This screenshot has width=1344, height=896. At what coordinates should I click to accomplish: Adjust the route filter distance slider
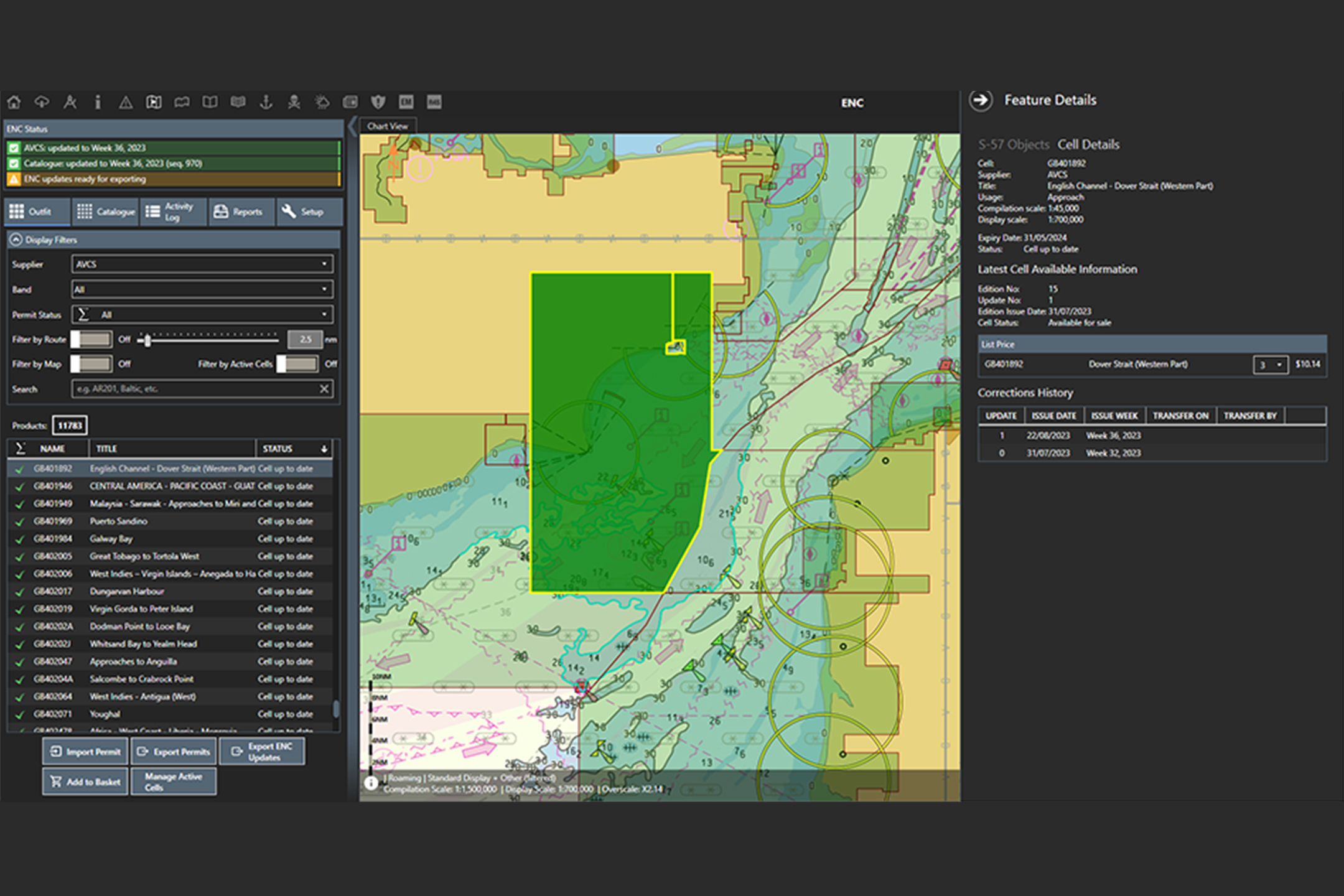[147, 340]
